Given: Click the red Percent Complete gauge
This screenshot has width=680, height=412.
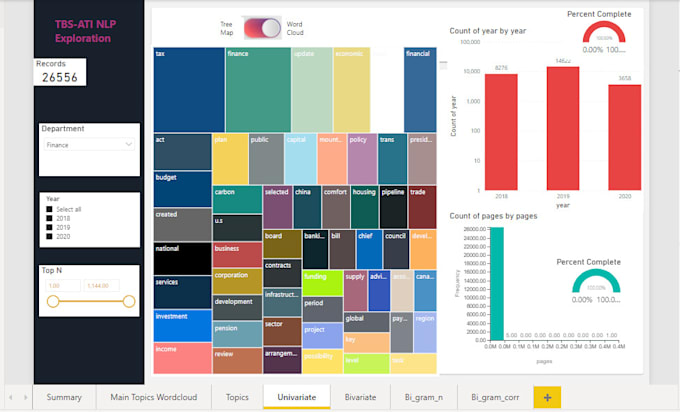Looking at the screenshot, I should [604, 33].
